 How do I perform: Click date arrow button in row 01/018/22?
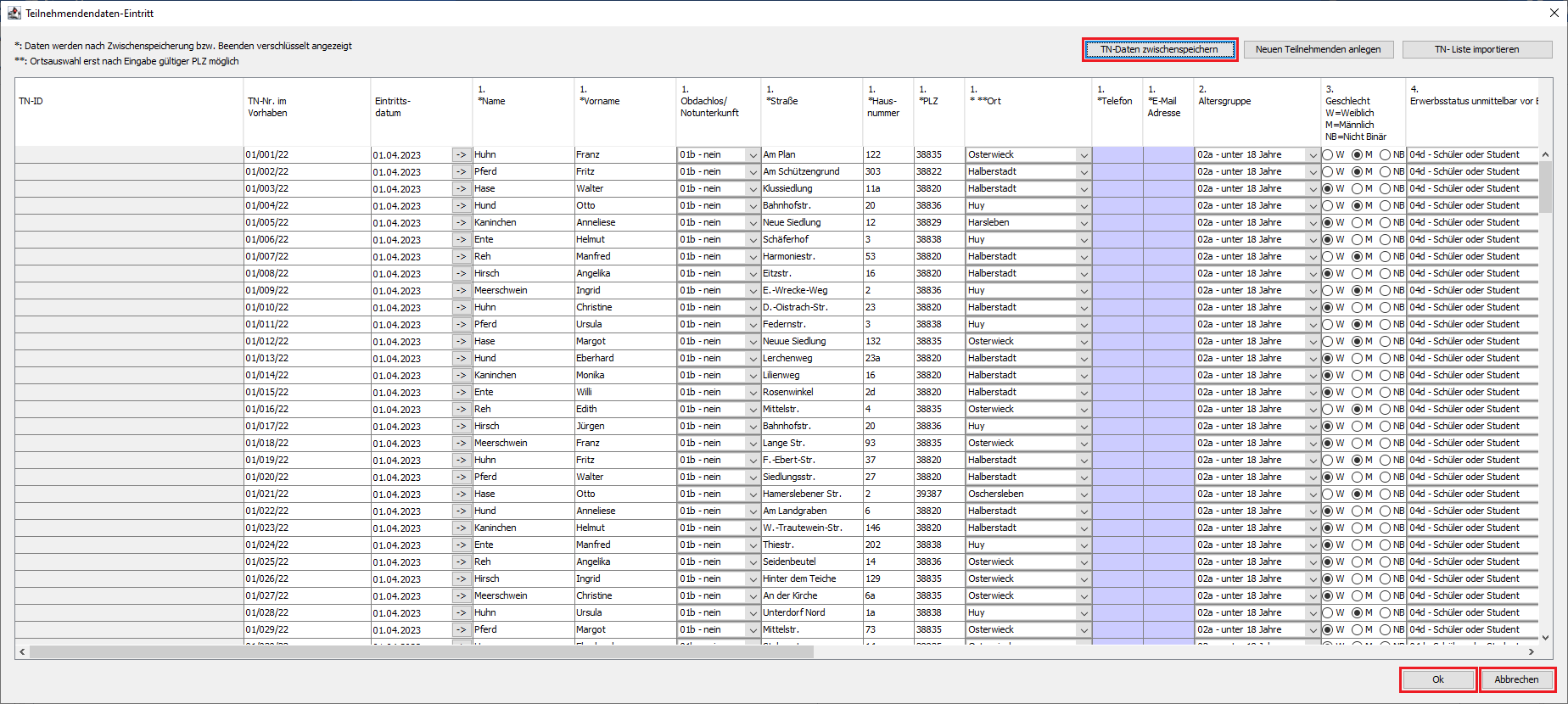pos(461,443)
